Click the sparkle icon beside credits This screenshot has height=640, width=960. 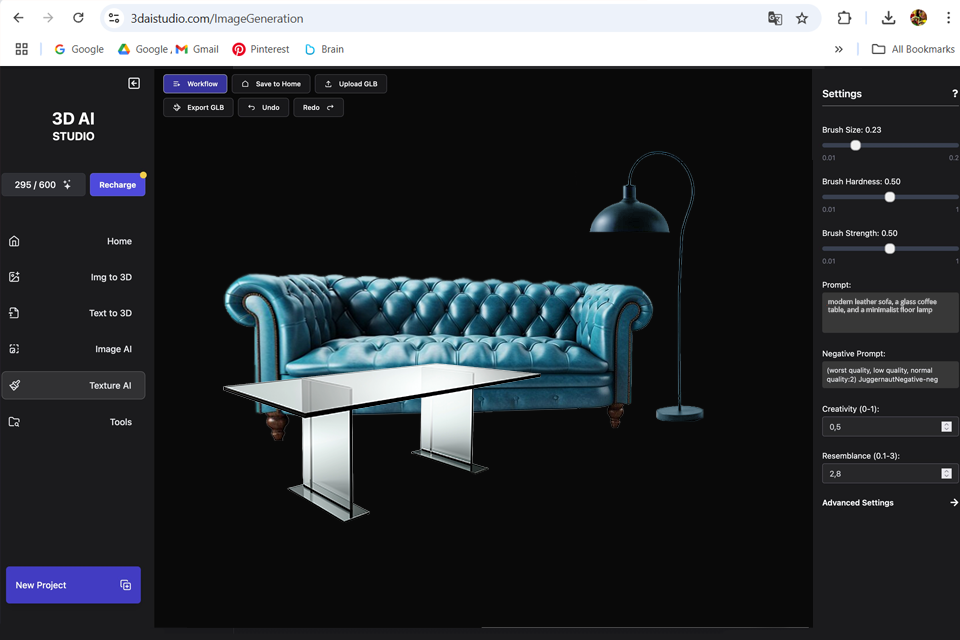click(67, 184)
